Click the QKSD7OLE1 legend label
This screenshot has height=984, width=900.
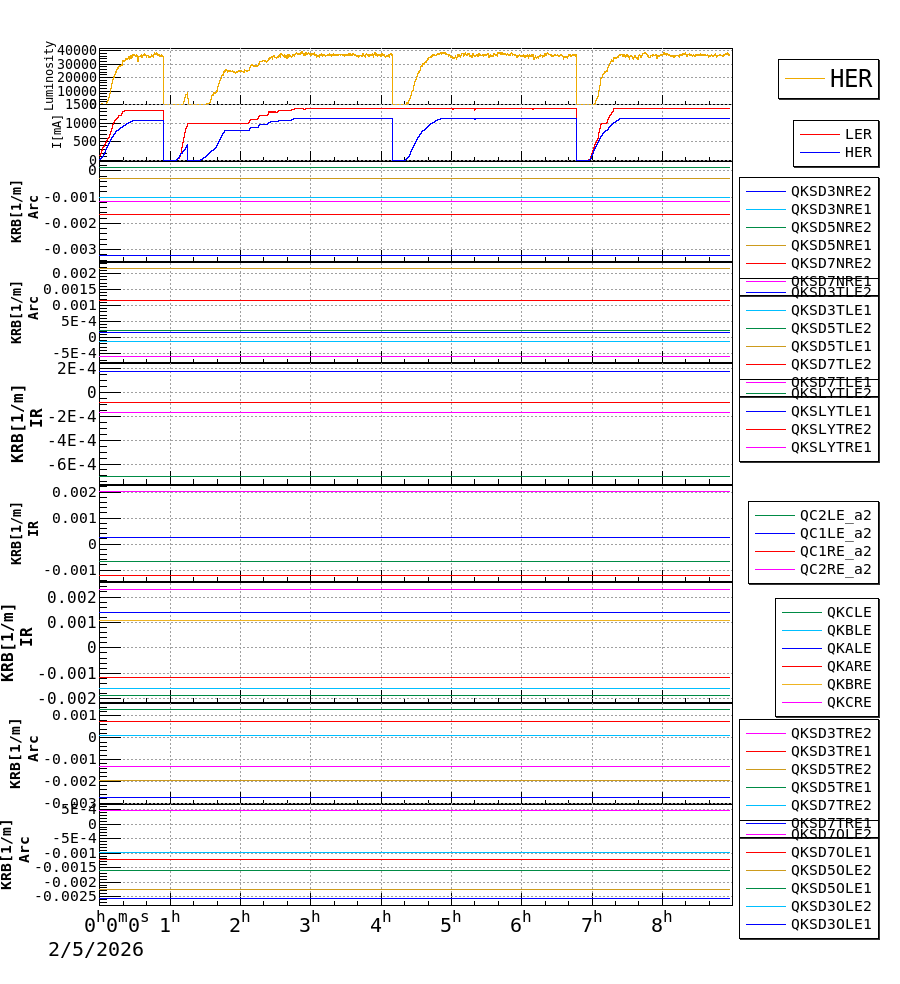(x=831, y=853)
